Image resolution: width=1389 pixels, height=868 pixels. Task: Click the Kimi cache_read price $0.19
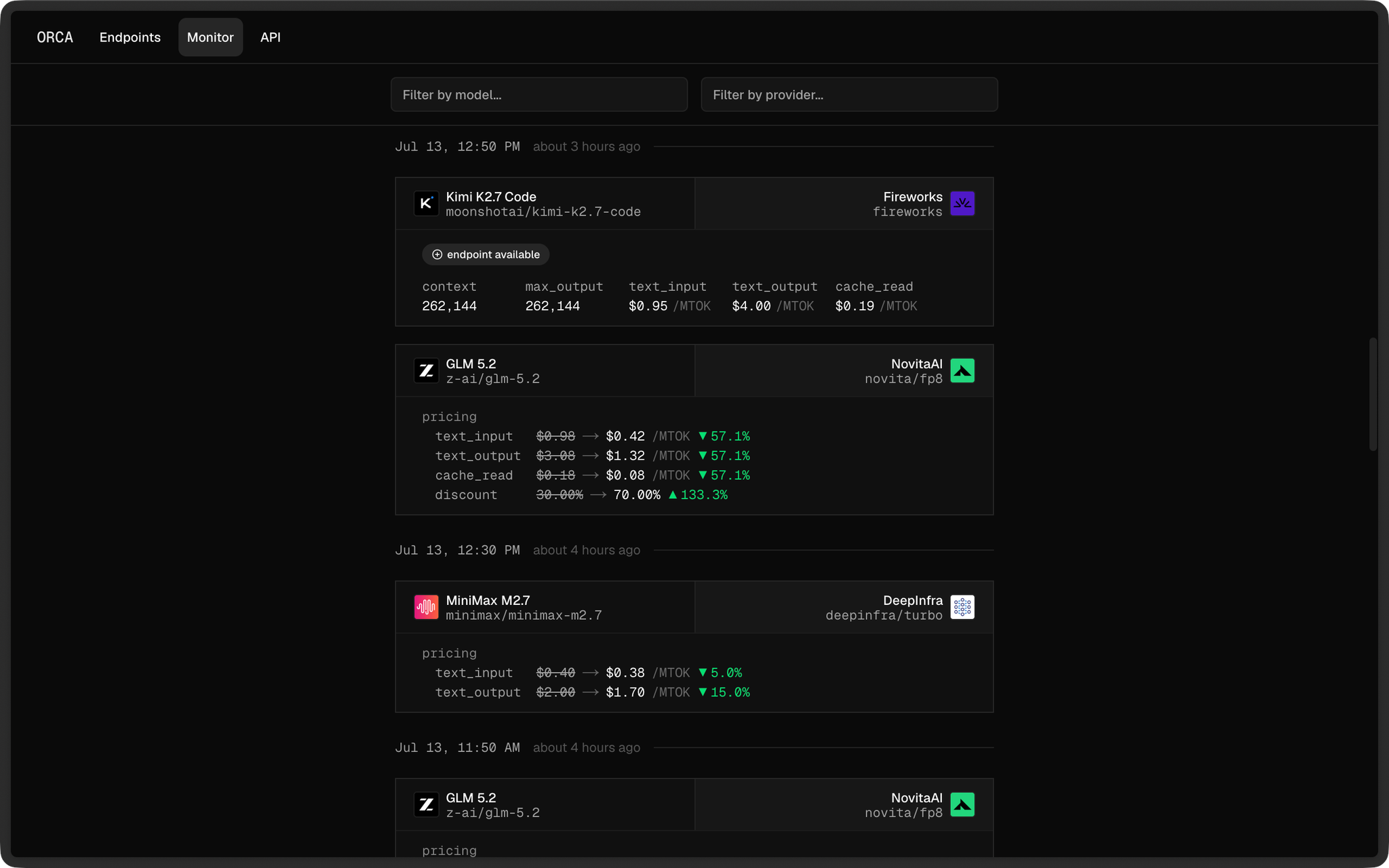[855, 307]
